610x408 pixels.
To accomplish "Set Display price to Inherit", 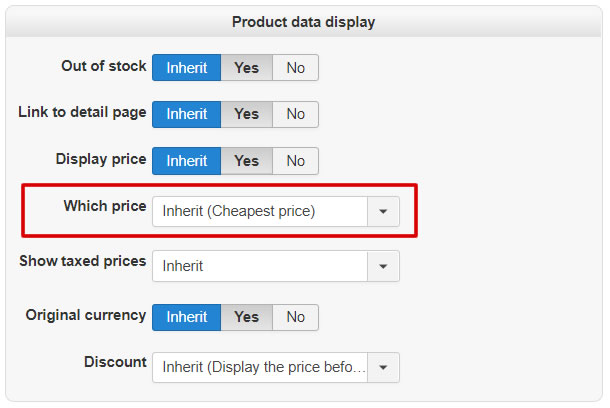I will tap(186, 161).
